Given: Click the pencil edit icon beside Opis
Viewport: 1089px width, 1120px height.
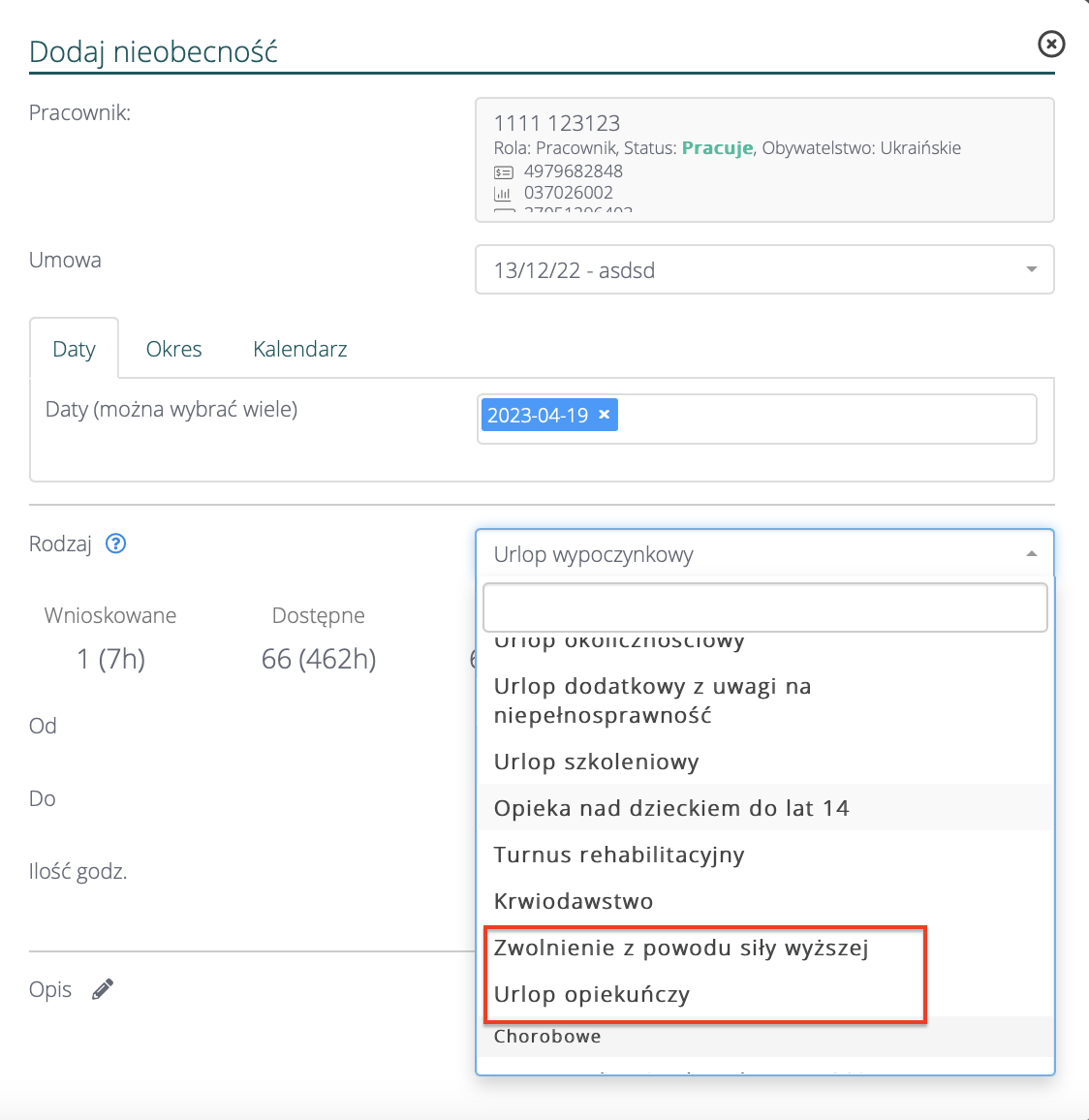Looking at the screenshot, I should (103, 989).
